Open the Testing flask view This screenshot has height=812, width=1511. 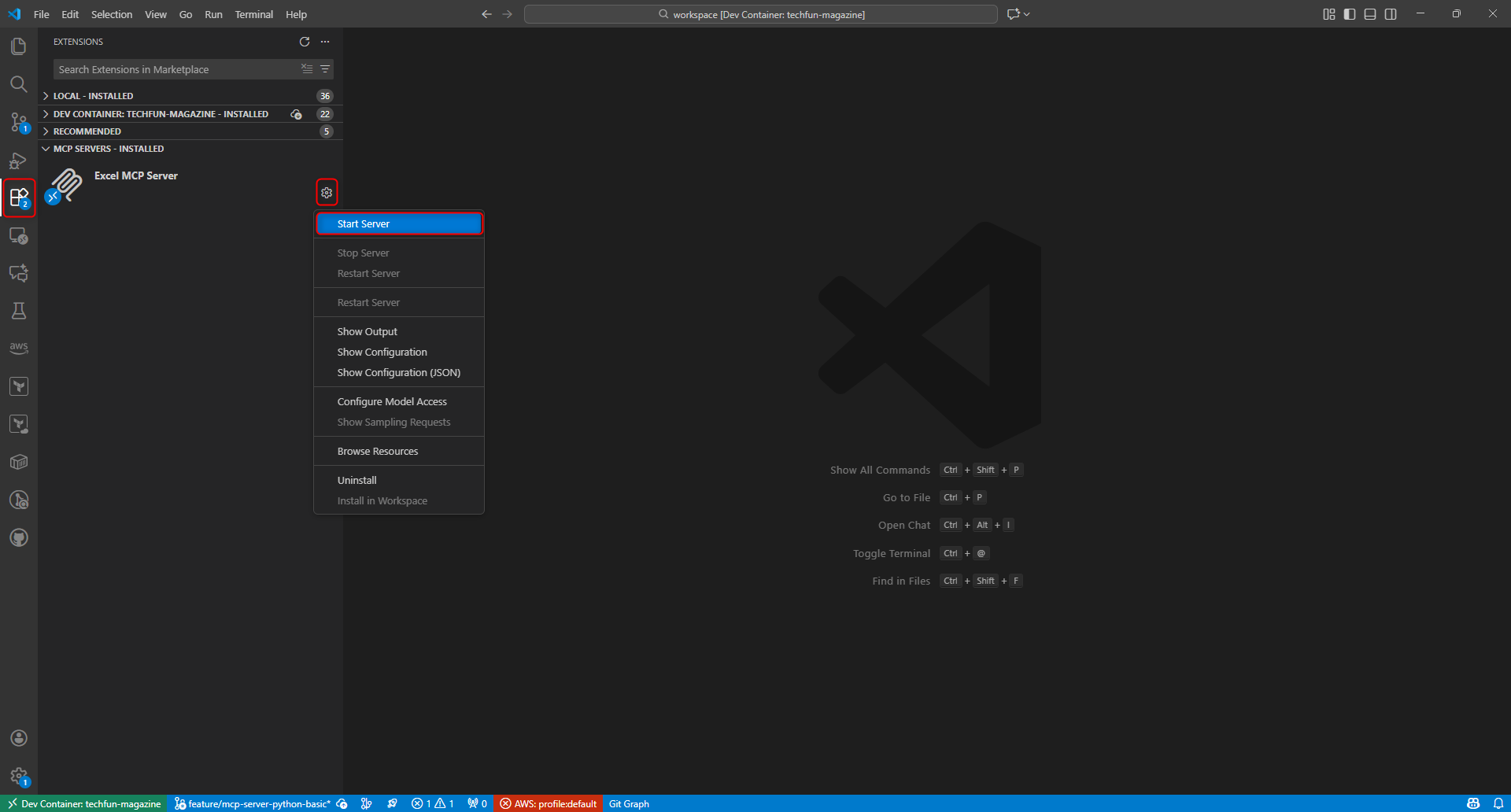(19, 311)
